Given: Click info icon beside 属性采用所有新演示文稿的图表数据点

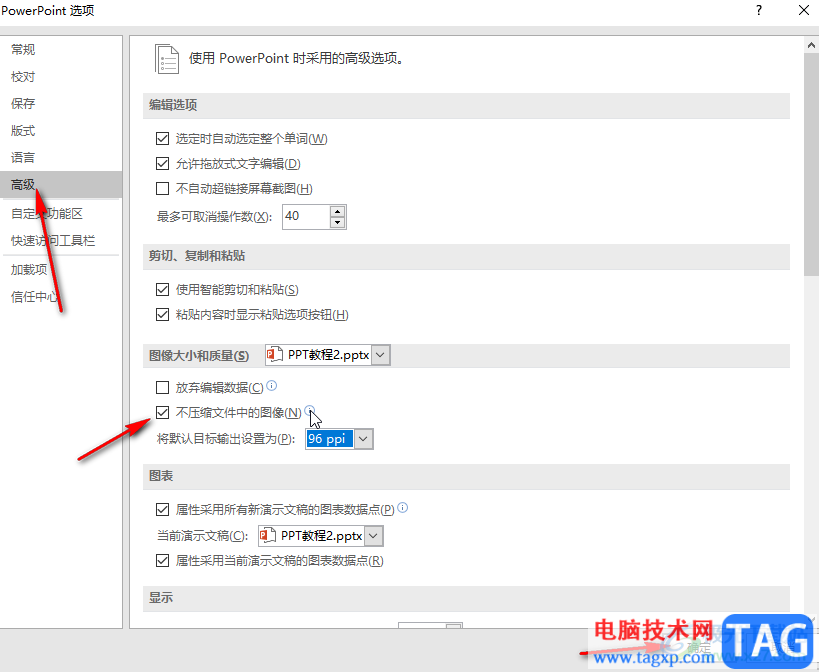Looking at the screenshot, I should point(403,507).
